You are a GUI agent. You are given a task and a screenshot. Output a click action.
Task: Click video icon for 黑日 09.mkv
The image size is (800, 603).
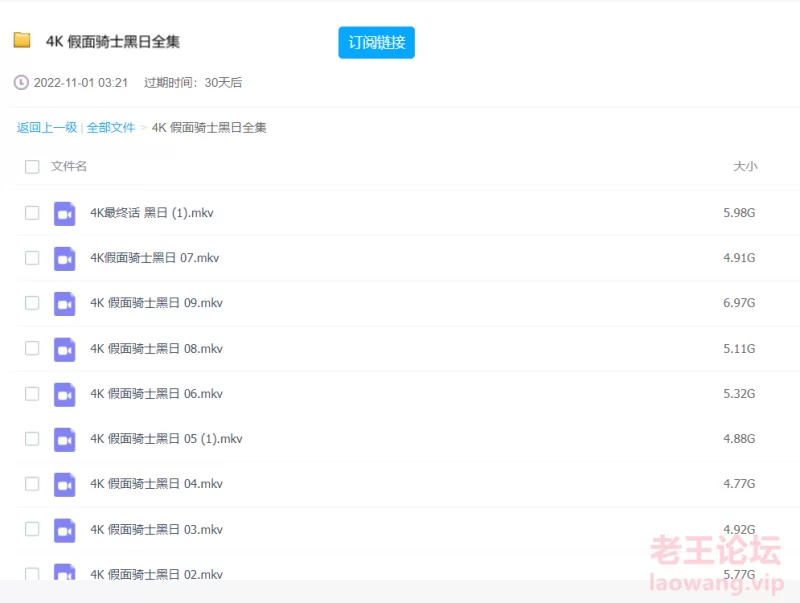coord(65,304)
